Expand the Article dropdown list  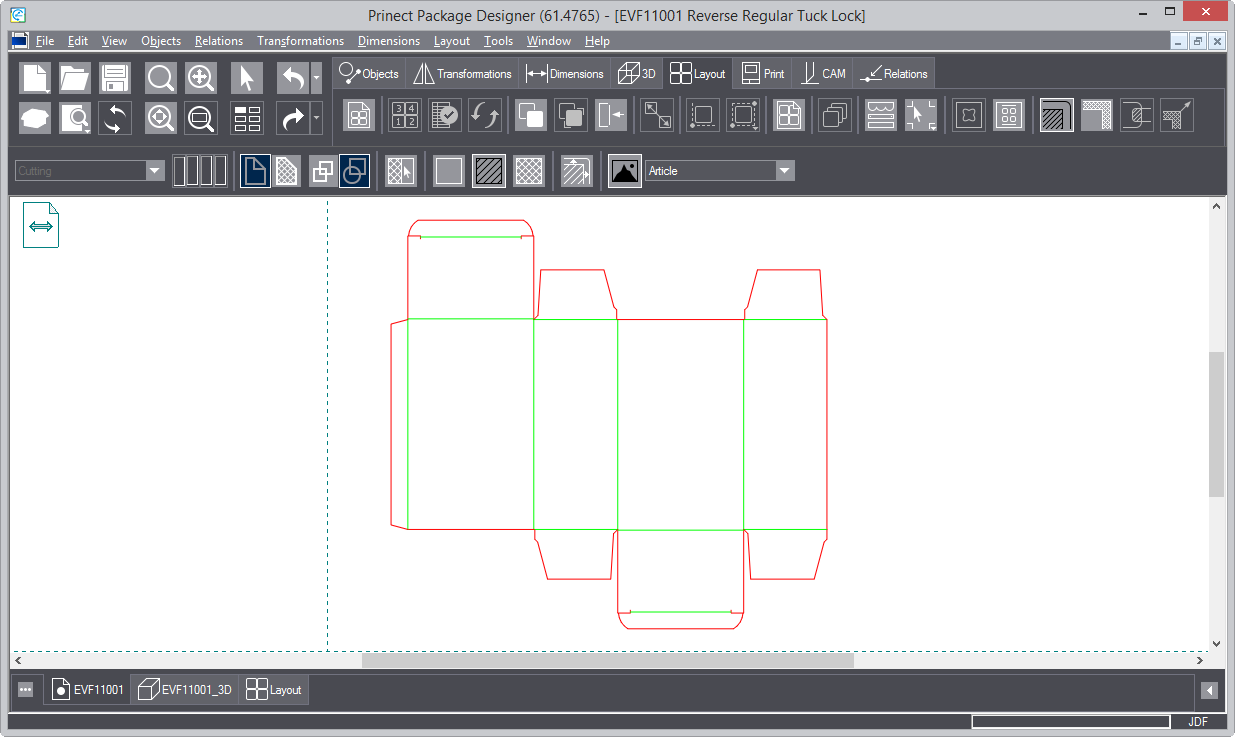[785, 171]
